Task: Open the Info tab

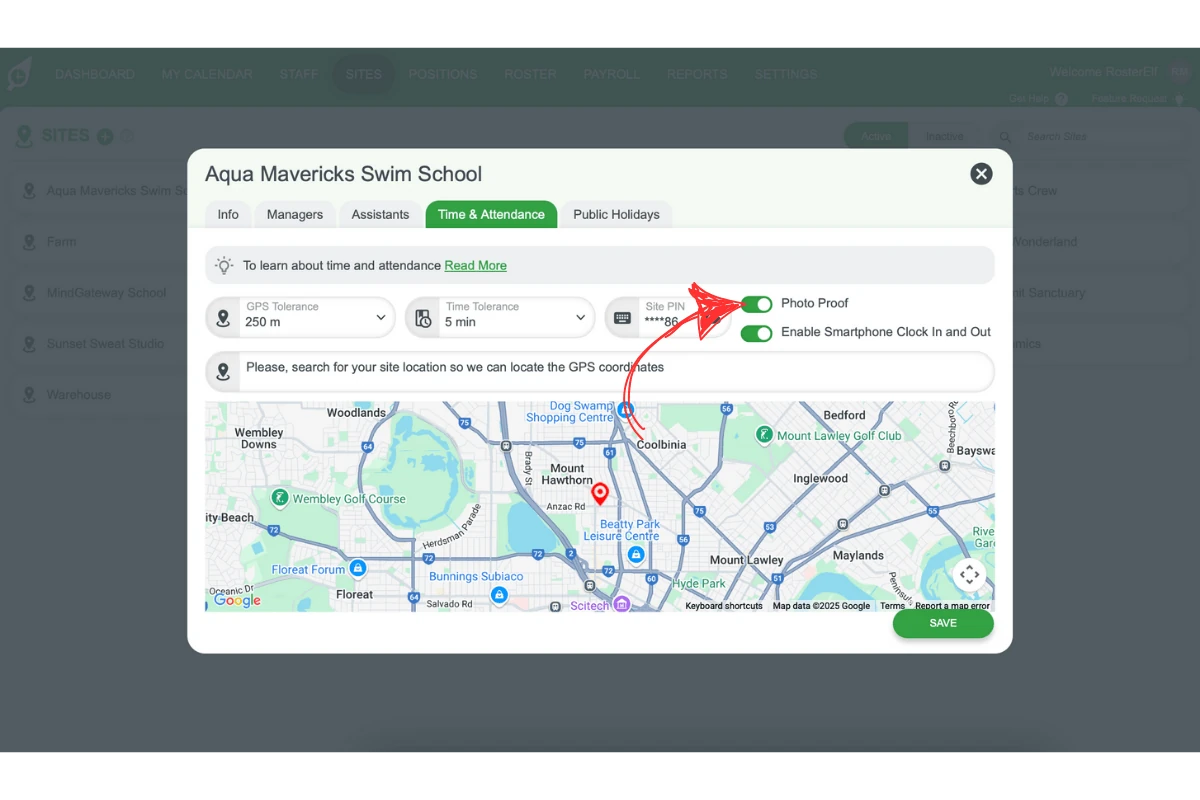Action: click(228, 214)
